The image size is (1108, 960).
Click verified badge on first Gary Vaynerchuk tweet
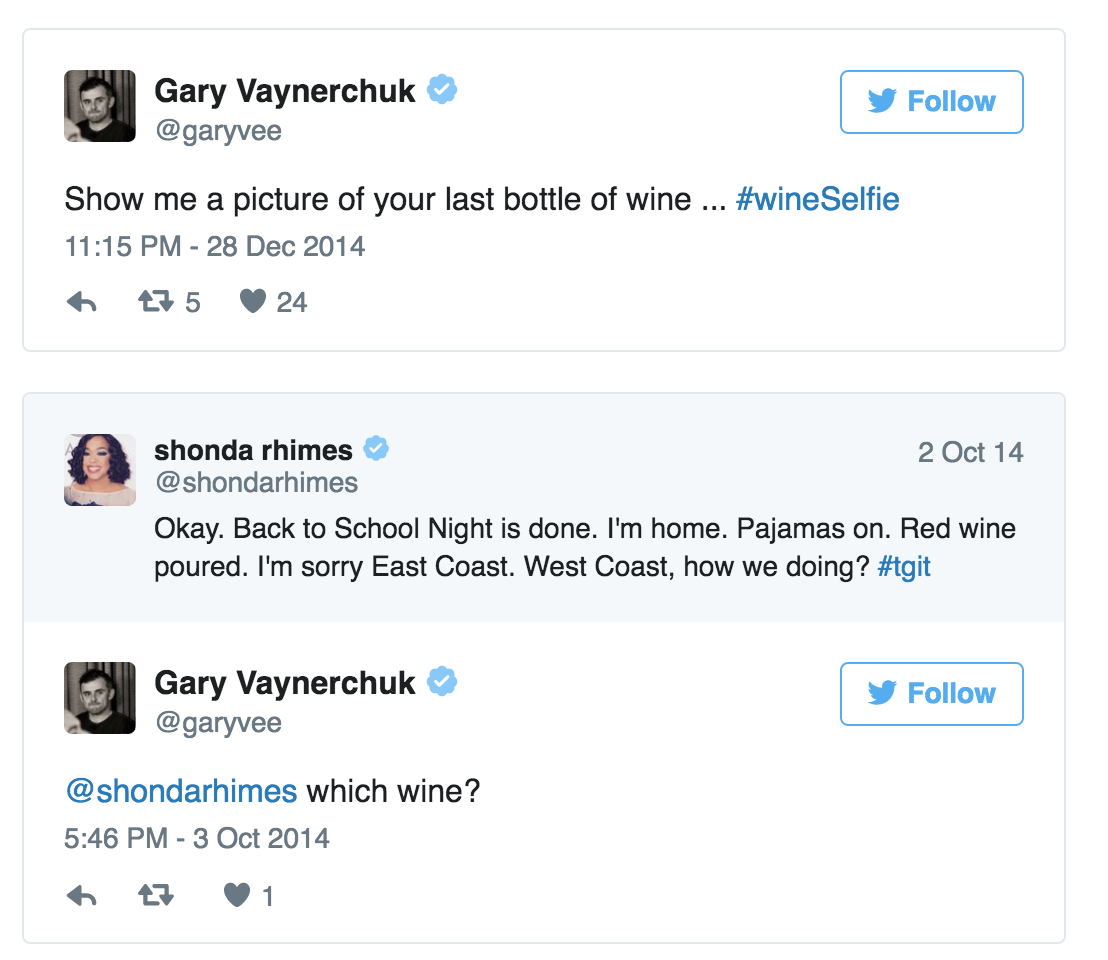pos(442,91)
